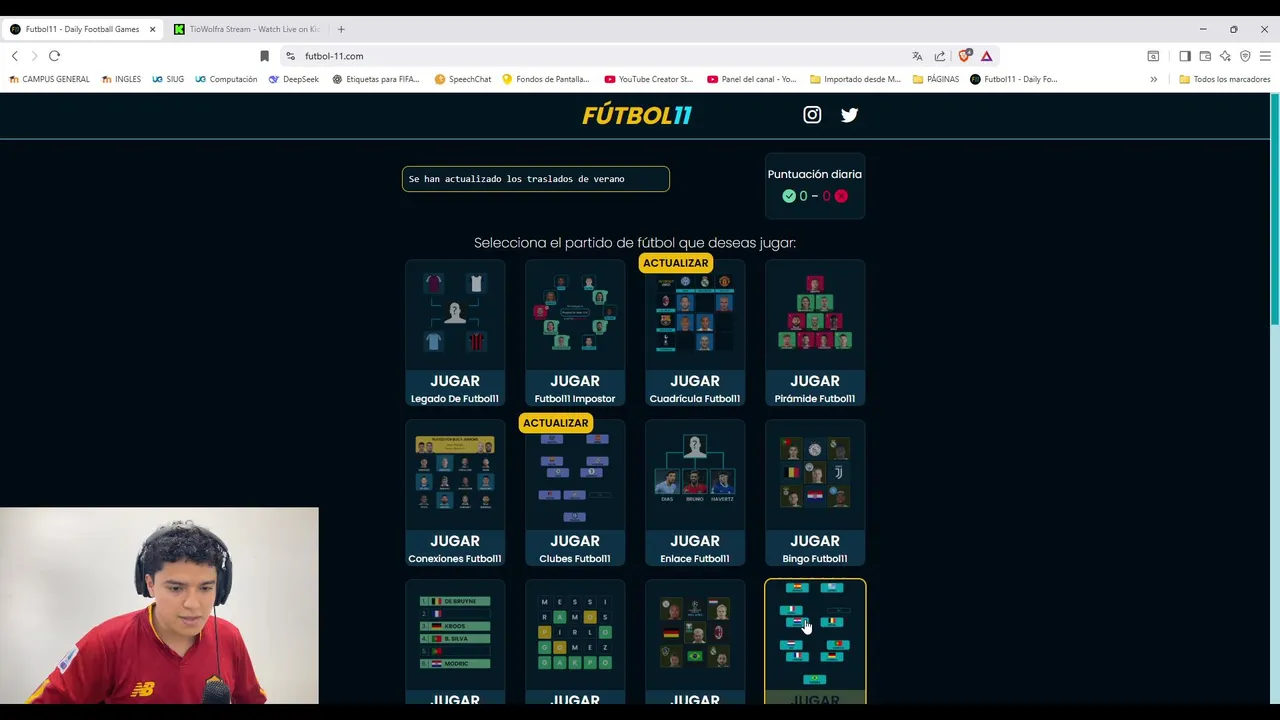Open INGLES bookmark
The height and width of the screenshot is (720, 1280).
click(121, 79)
